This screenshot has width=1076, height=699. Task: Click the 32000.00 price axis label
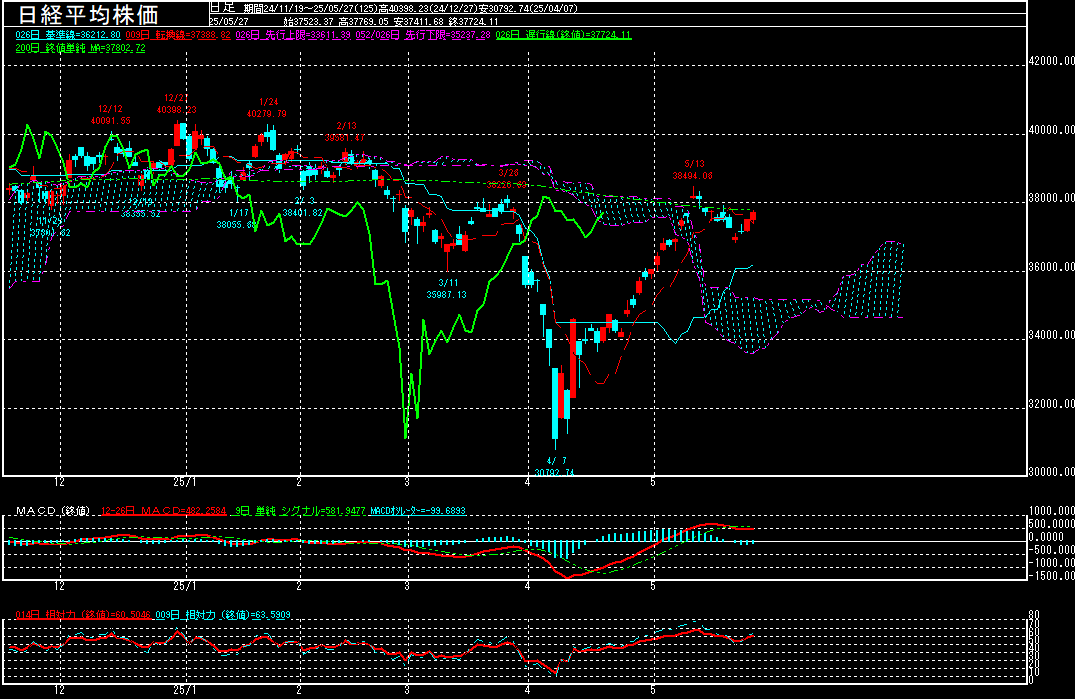[1052, 404]
